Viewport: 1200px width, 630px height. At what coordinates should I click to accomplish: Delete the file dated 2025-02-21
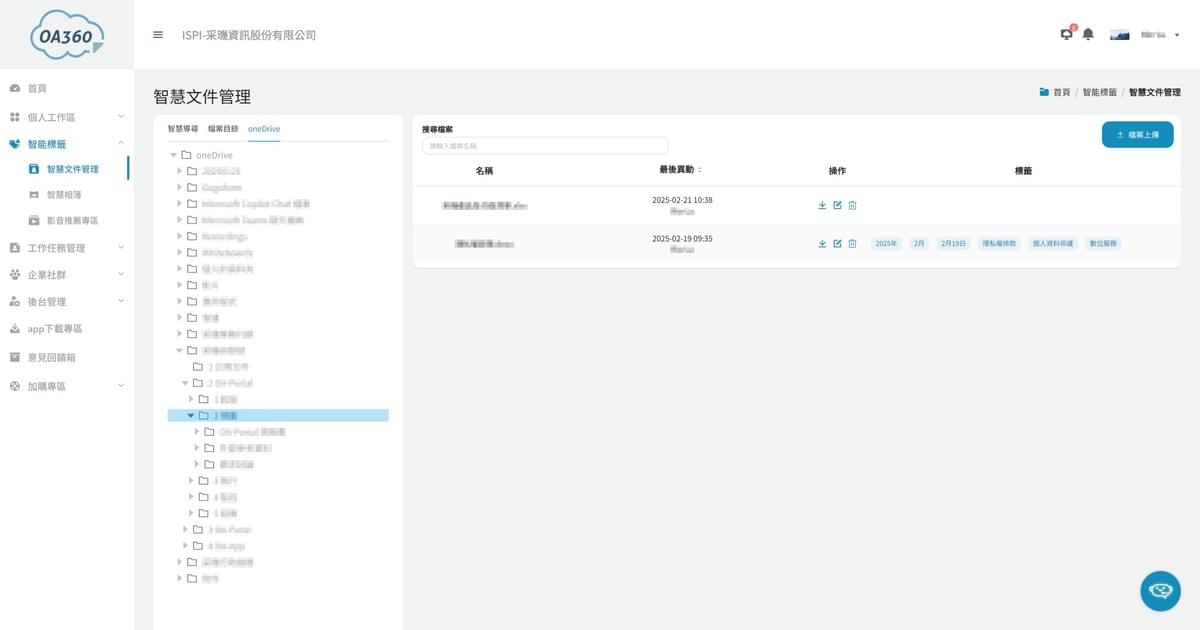[x=852, y=206]
